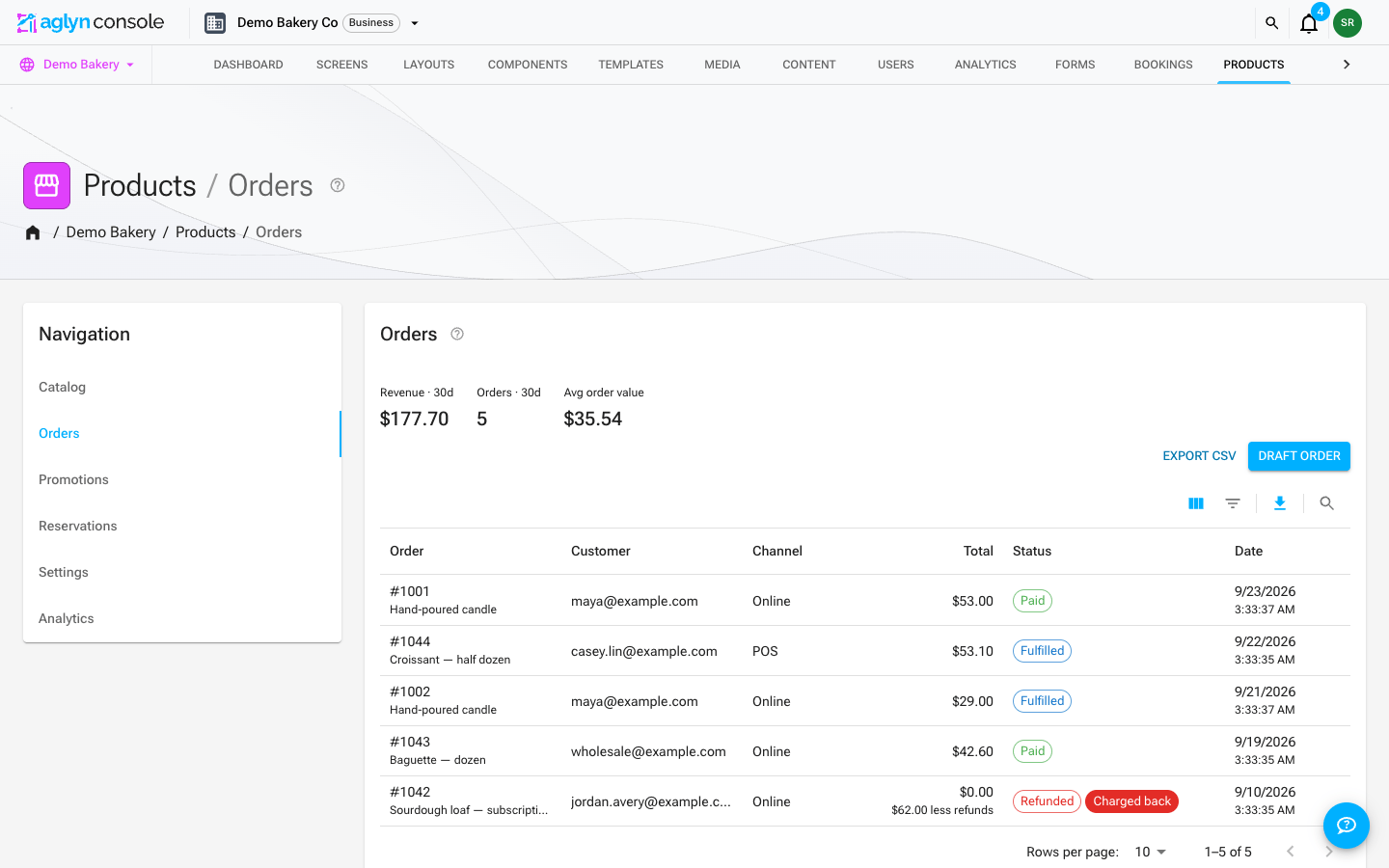Click the Products breadcrumb link
The height and width of the screenshot is (868, 1389).
(205, 232)
